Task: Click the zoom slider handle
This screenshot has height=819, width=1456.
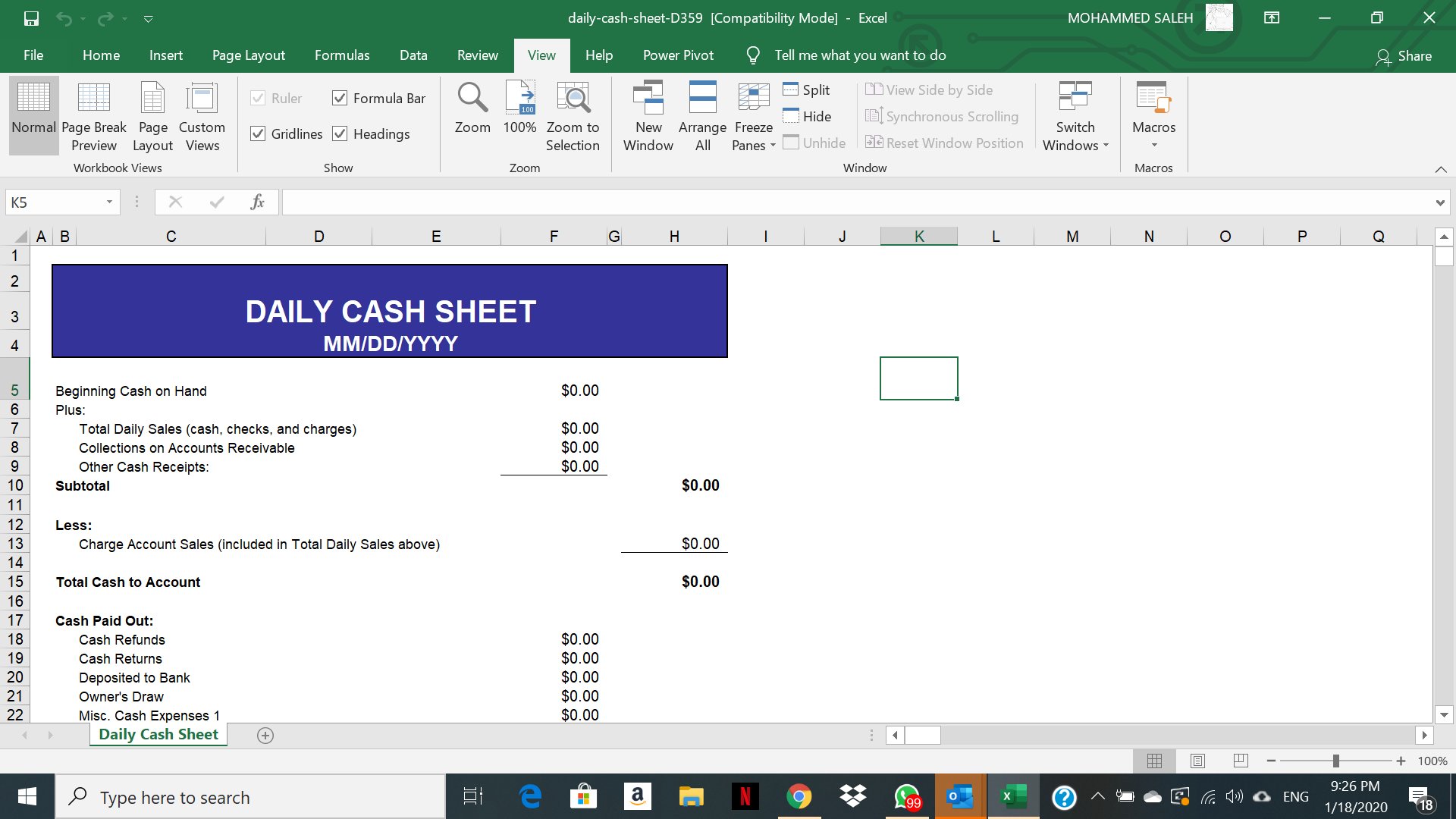Action: pos(1335,761)
